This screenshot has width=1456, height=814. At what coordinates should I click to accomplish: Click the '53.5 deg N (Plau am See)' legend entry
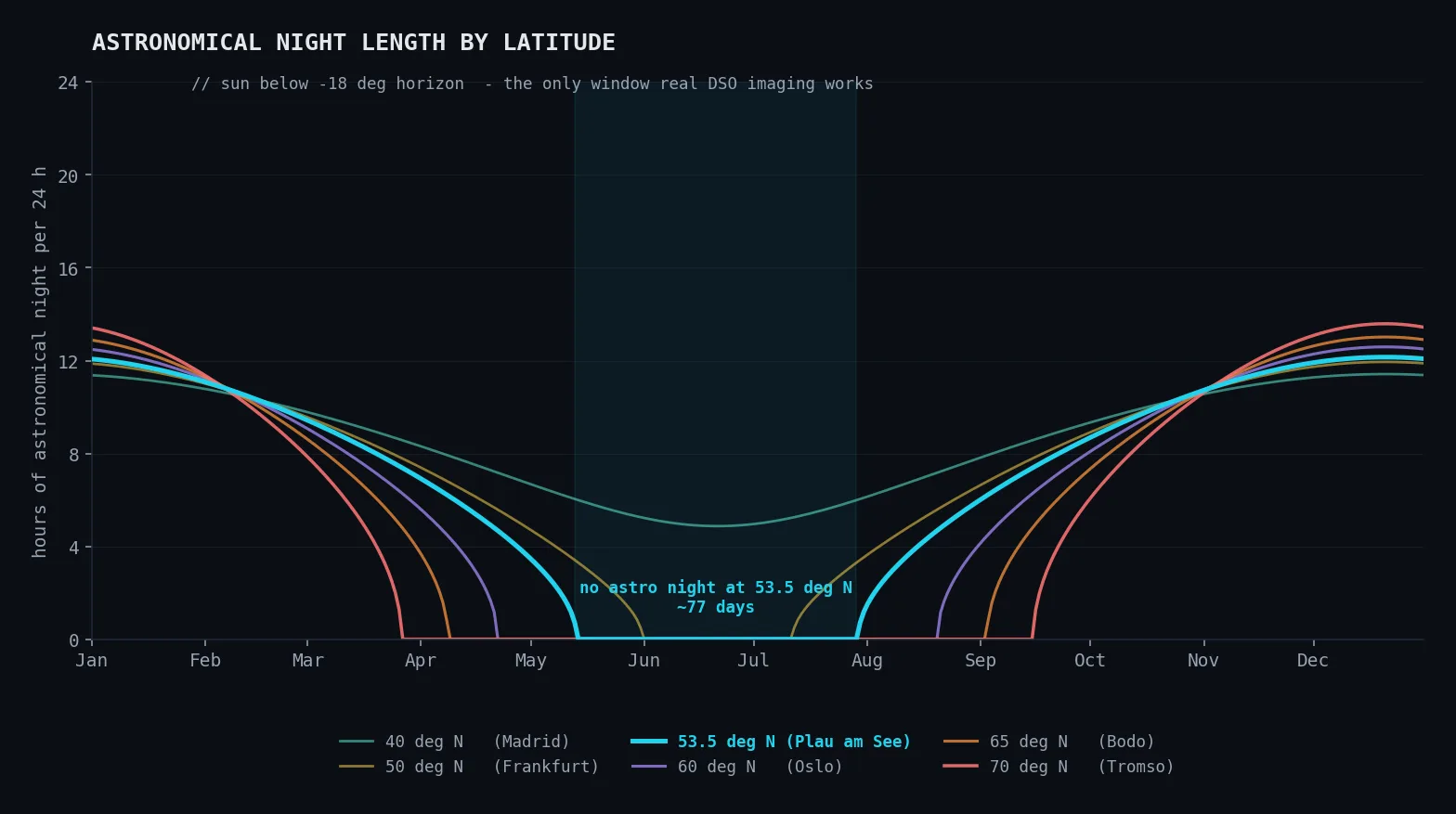point(771,742)
